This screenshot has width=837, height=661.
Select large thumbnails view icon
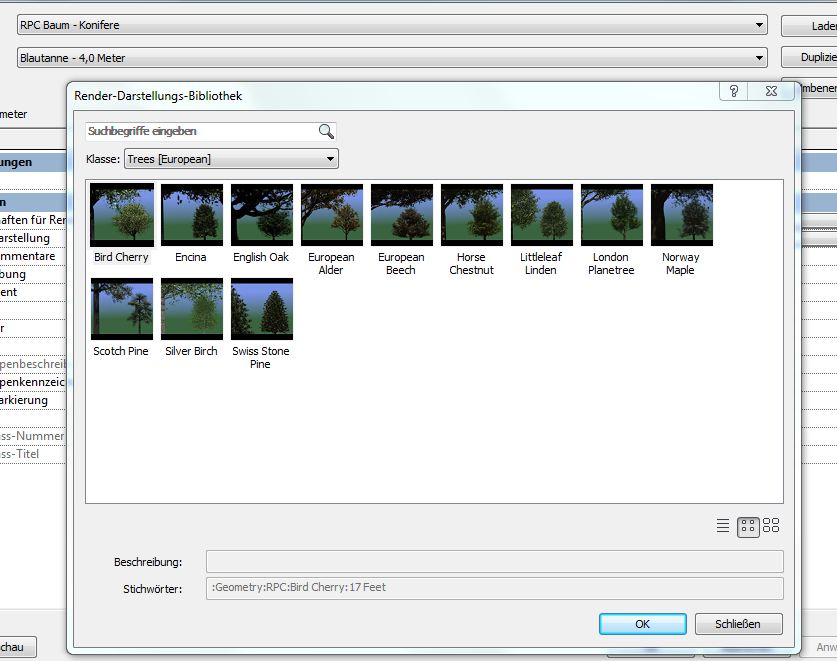pyautogui.click(x=771, y=525)
